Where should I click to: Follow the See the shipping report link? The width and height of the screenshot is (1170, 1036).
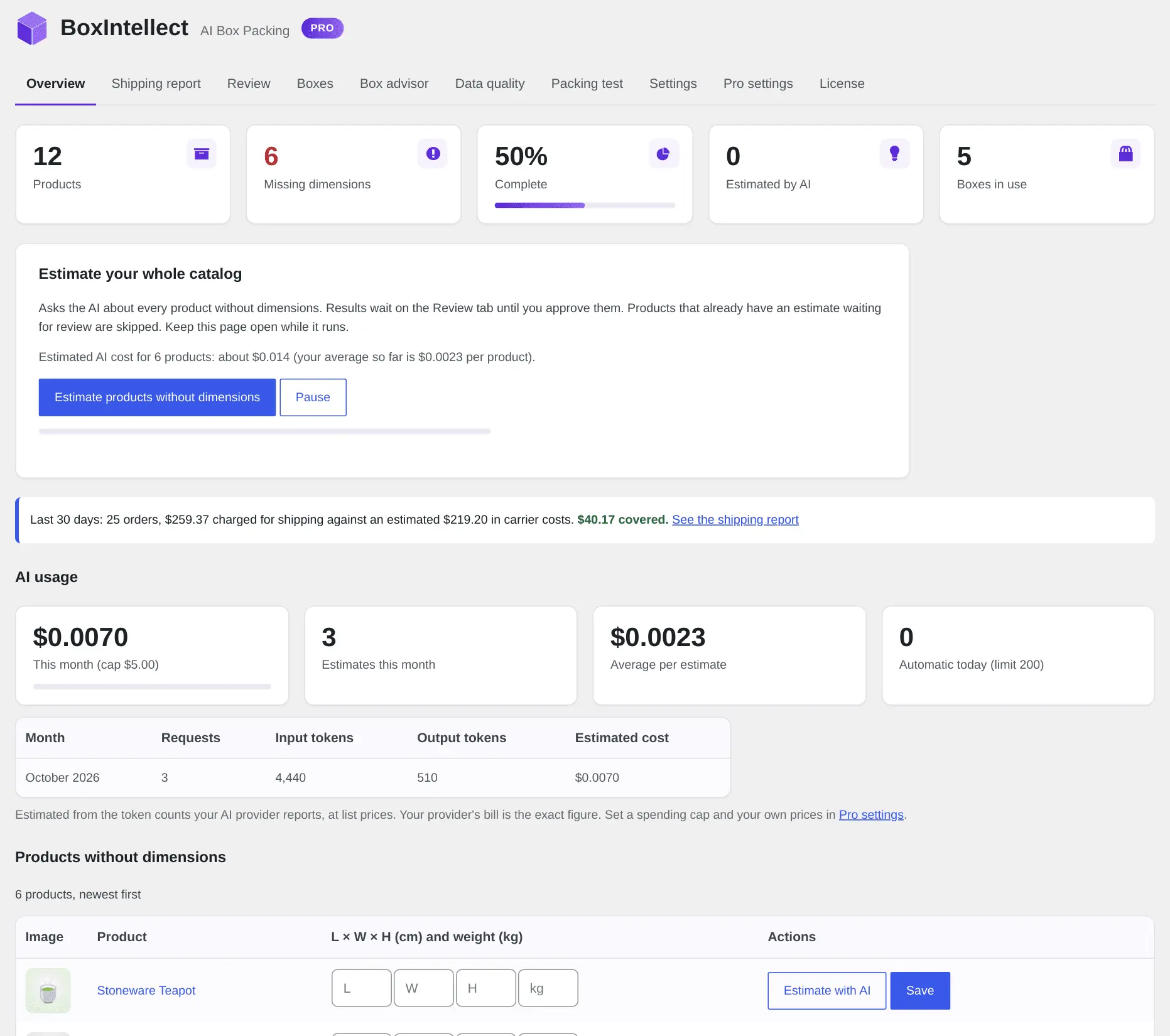pos(735,520)
